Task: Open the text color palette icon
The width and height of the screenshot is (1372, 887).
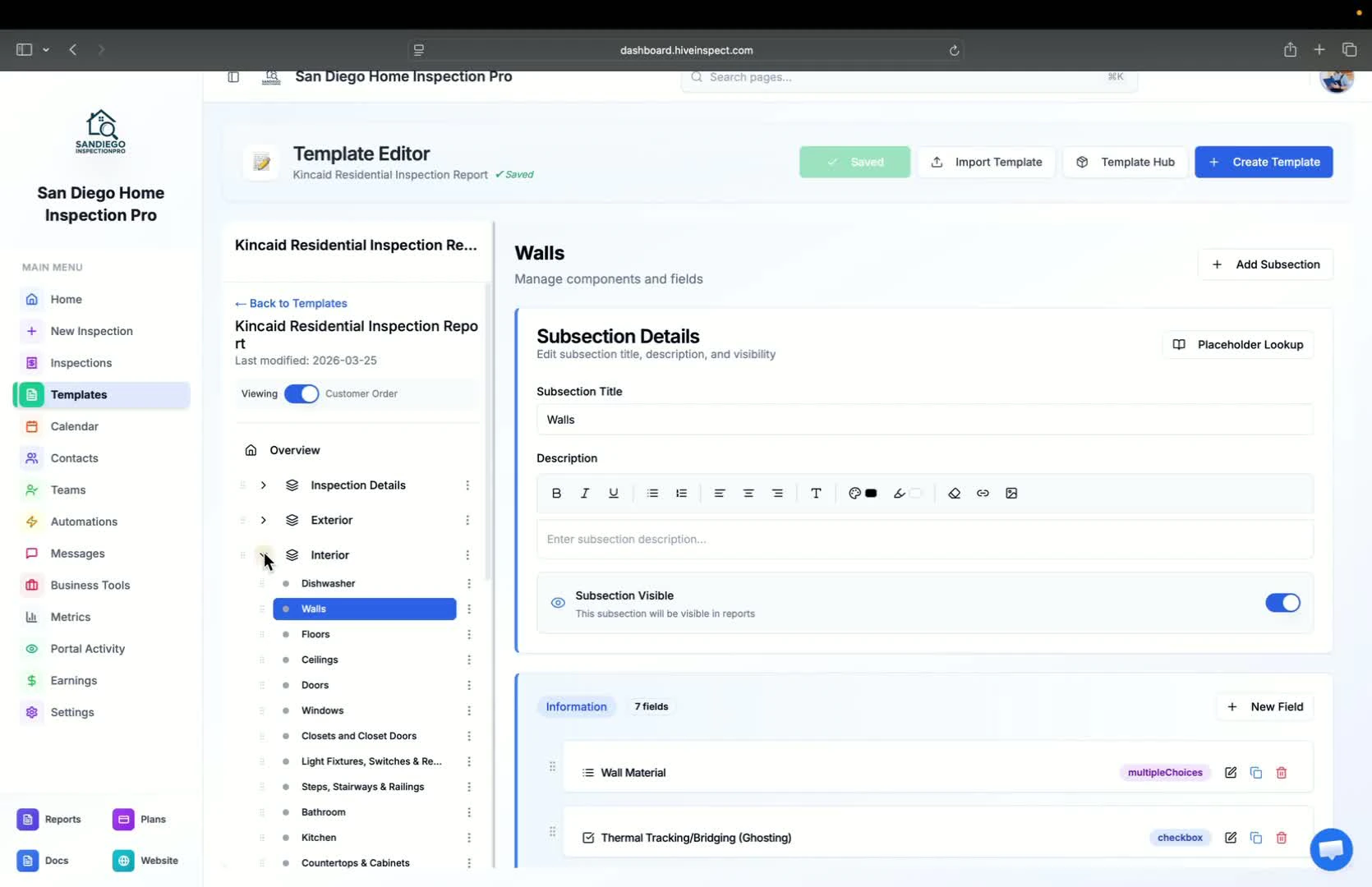Action: pos(854,494)
